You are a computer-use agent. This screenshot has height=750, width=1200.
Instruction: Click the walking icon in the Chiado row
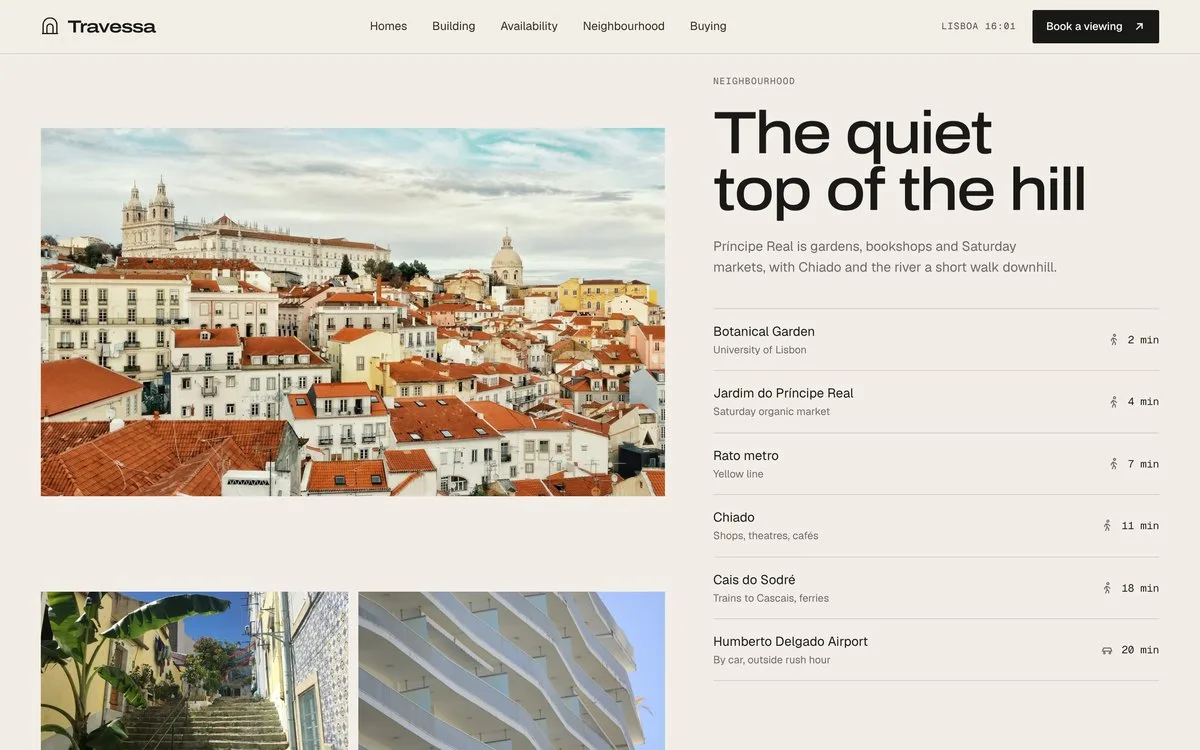[1107, 526]
